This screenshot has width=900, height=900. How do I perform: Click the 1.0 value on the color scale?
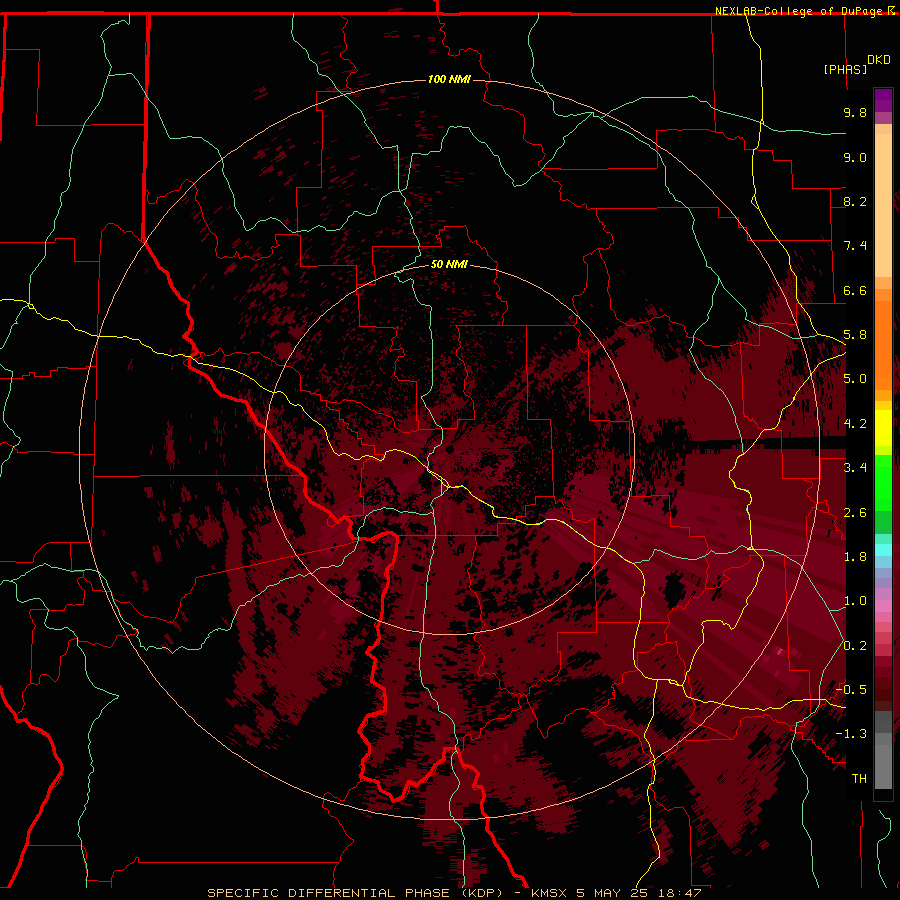(855, 601)
